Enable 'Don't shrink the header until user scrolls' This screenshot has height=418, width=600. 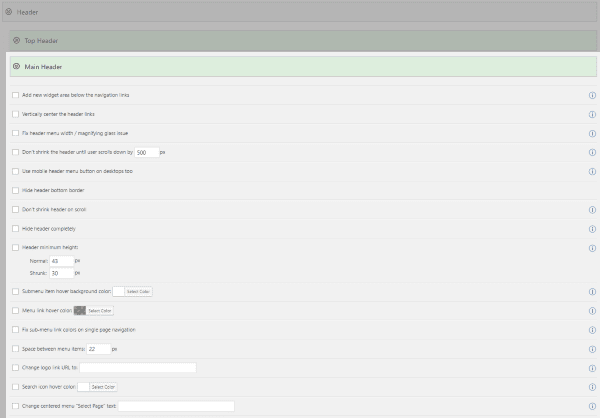(15, 152)
